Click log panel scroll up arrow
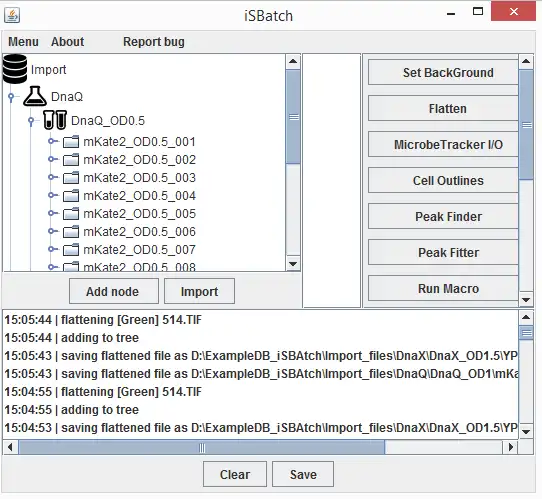Image resolution: width=542 pixels, height=499 pixels. pos(526,317)
